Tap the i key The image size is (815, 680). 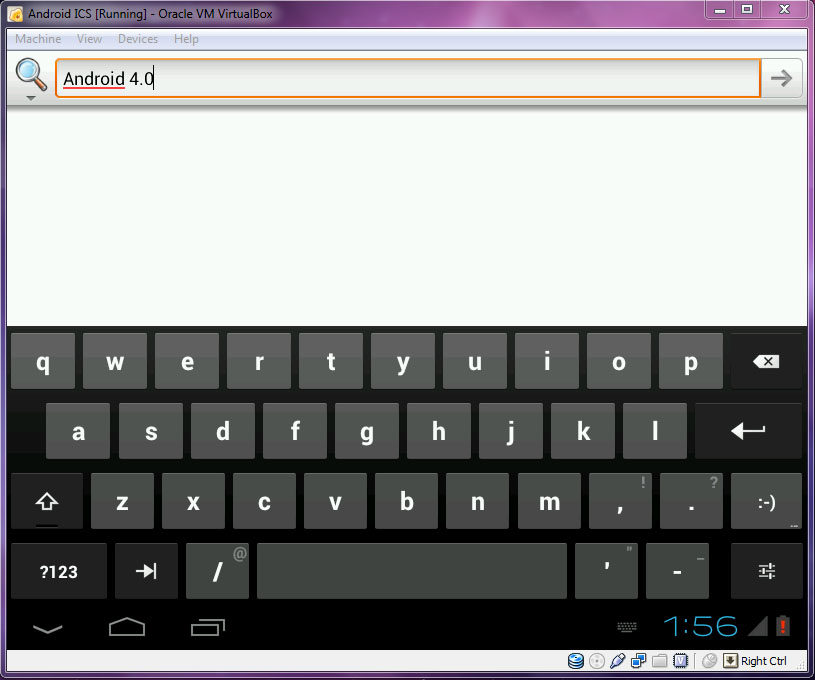[547, 361]
